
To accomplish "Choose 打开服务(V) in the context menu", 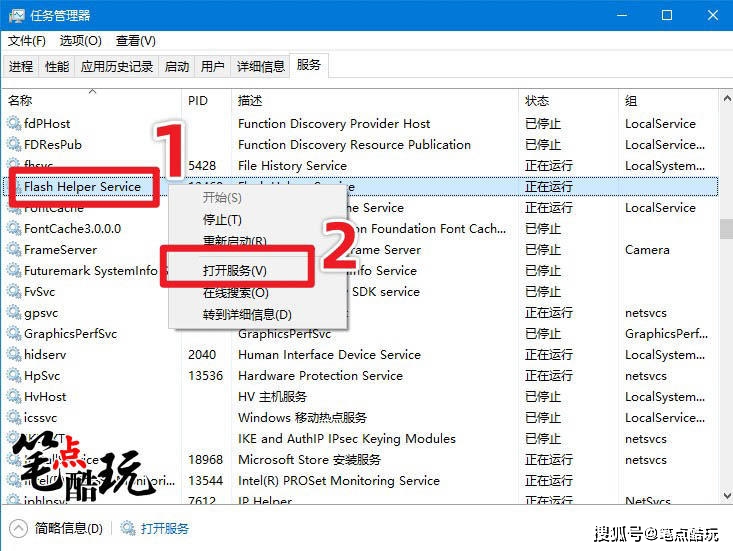I will click(x=235, y=271).
